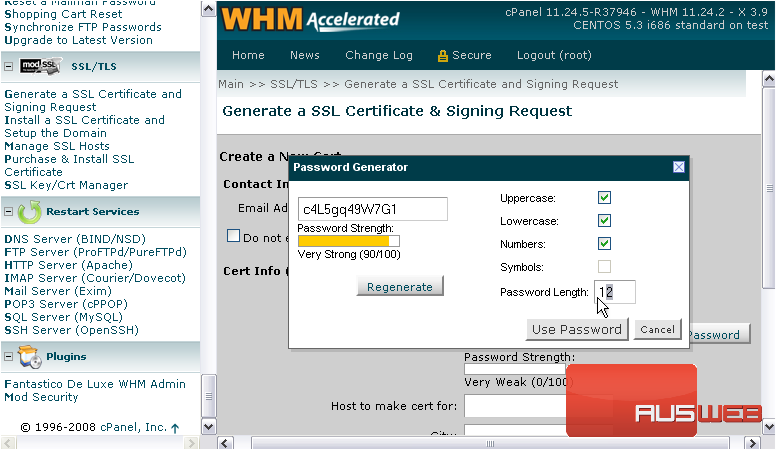Viewport: 776px width, 450px height.
Task: Click the Plugins section icon
Action: (x=29, y=357)
